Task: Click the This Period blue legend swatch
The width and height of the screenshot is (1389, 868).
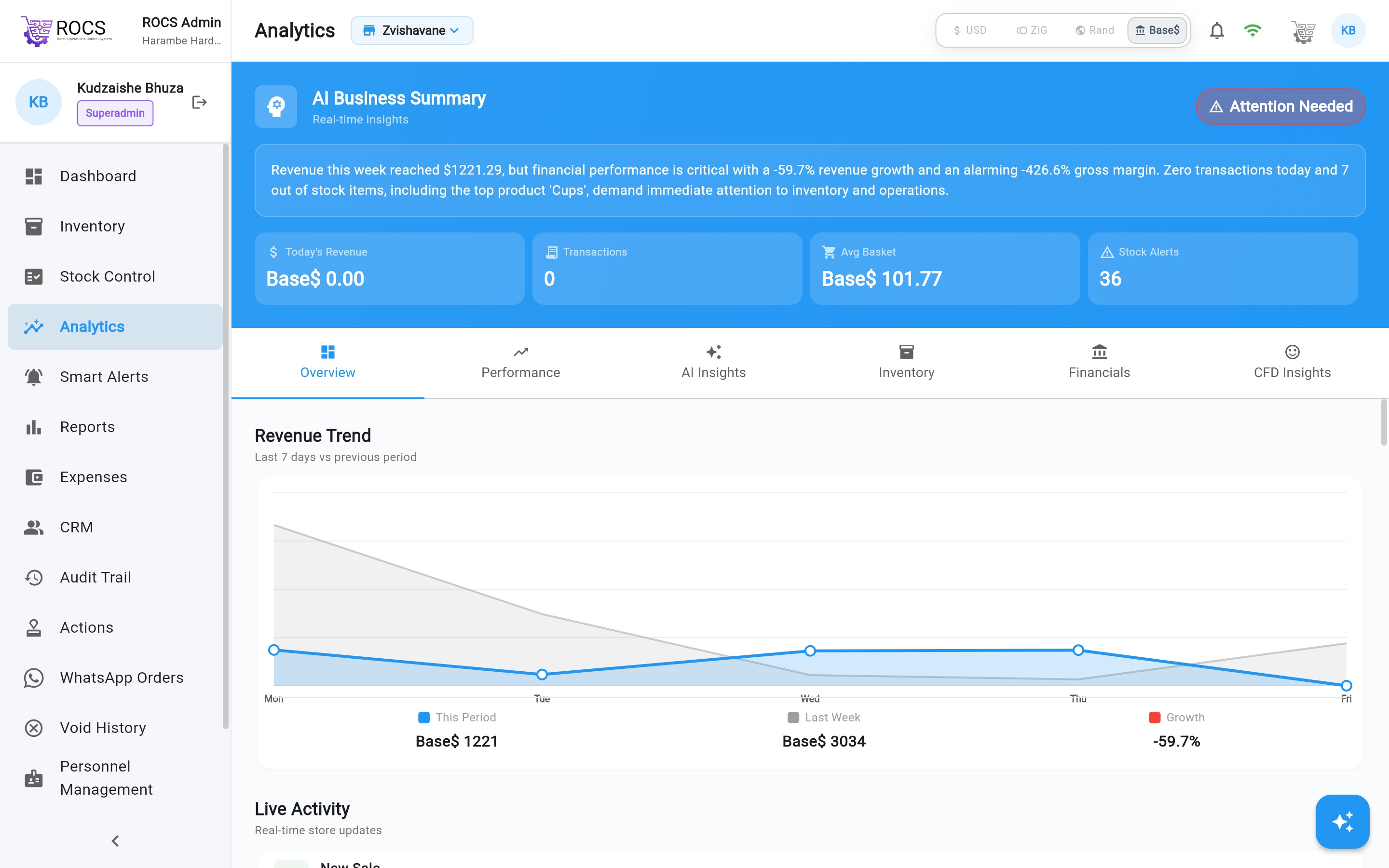Action: tap(424, 718)
